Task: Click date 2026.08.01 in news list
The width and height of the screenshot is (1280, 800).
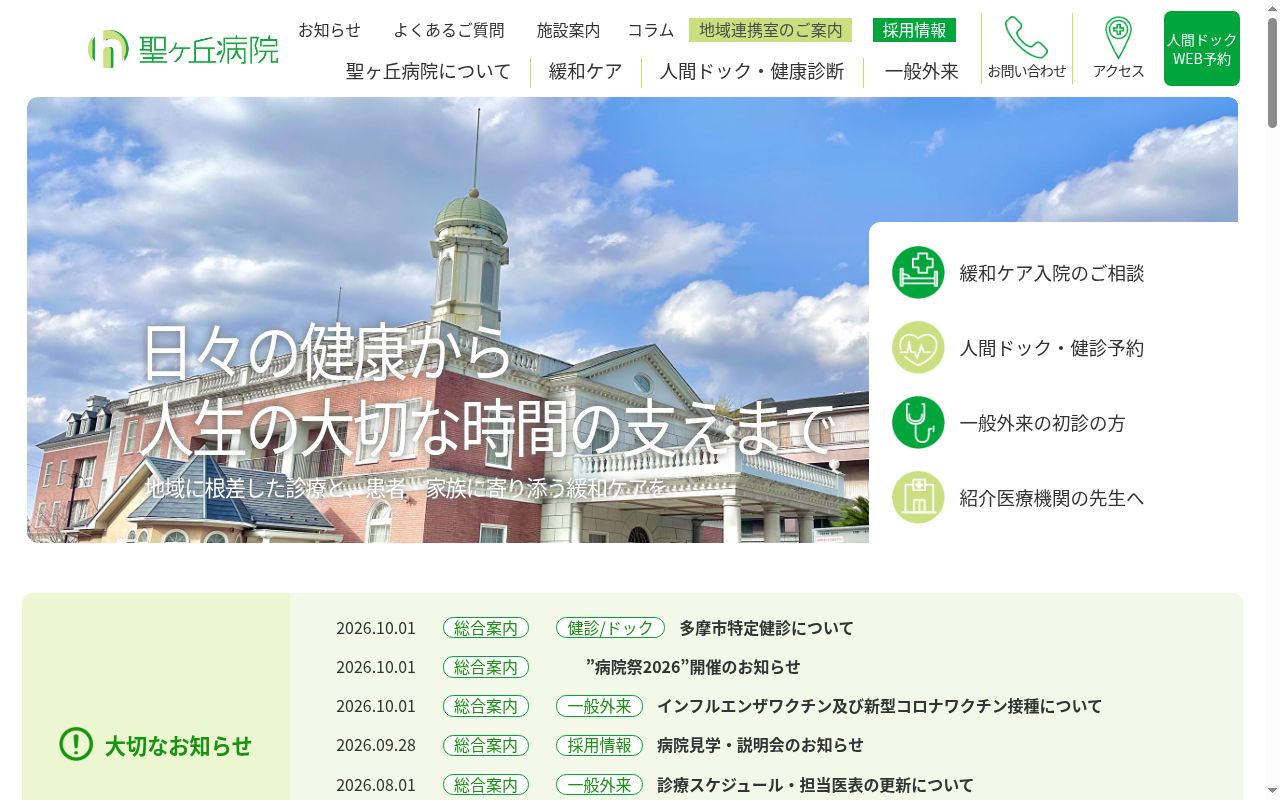Action: pos(376,785)
